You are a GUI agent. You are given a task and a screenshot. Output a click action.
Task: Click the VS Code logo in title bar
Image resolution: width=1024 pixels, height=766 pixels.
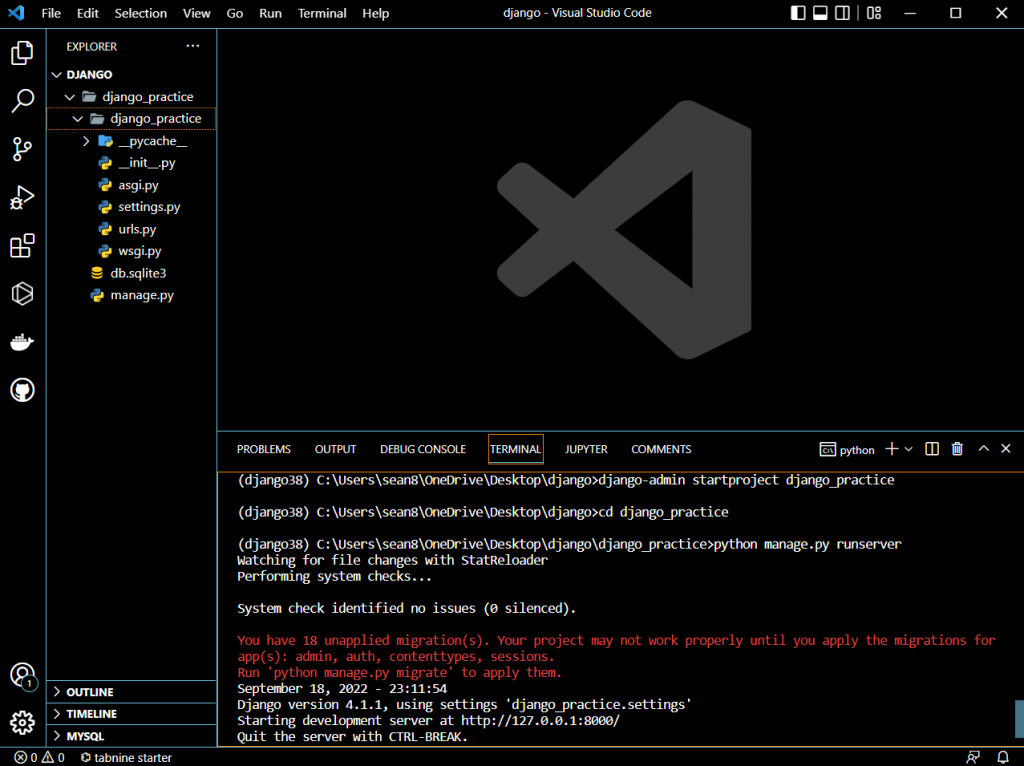[x=16, y=12]
